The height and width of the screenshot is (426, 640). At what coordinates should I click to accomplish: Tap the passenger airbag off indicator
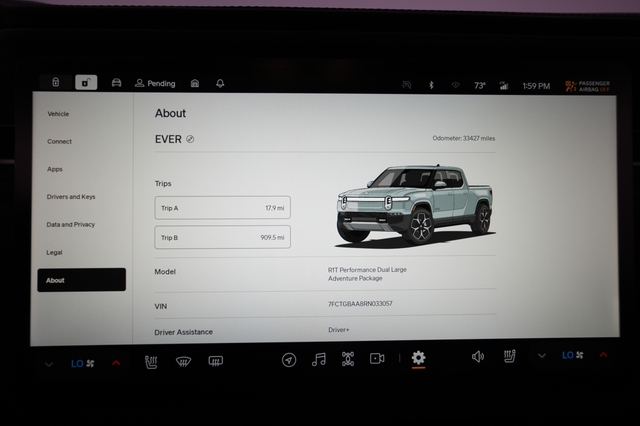pyautogui.click(x=588, y=86)
